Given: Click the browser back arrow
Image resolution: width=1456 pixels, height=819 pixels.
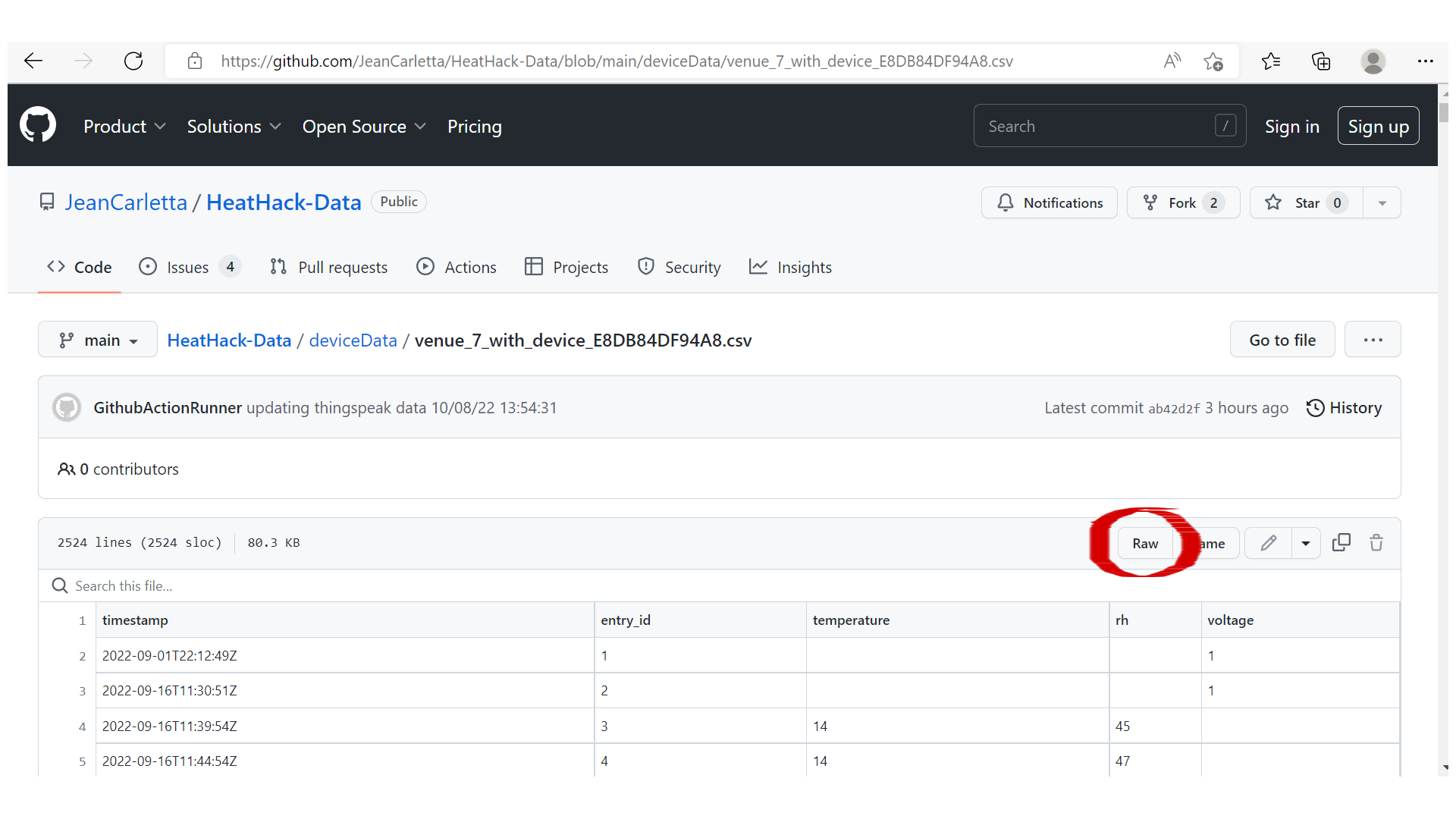Looking at the screenshot, I should tap(33, 61).
